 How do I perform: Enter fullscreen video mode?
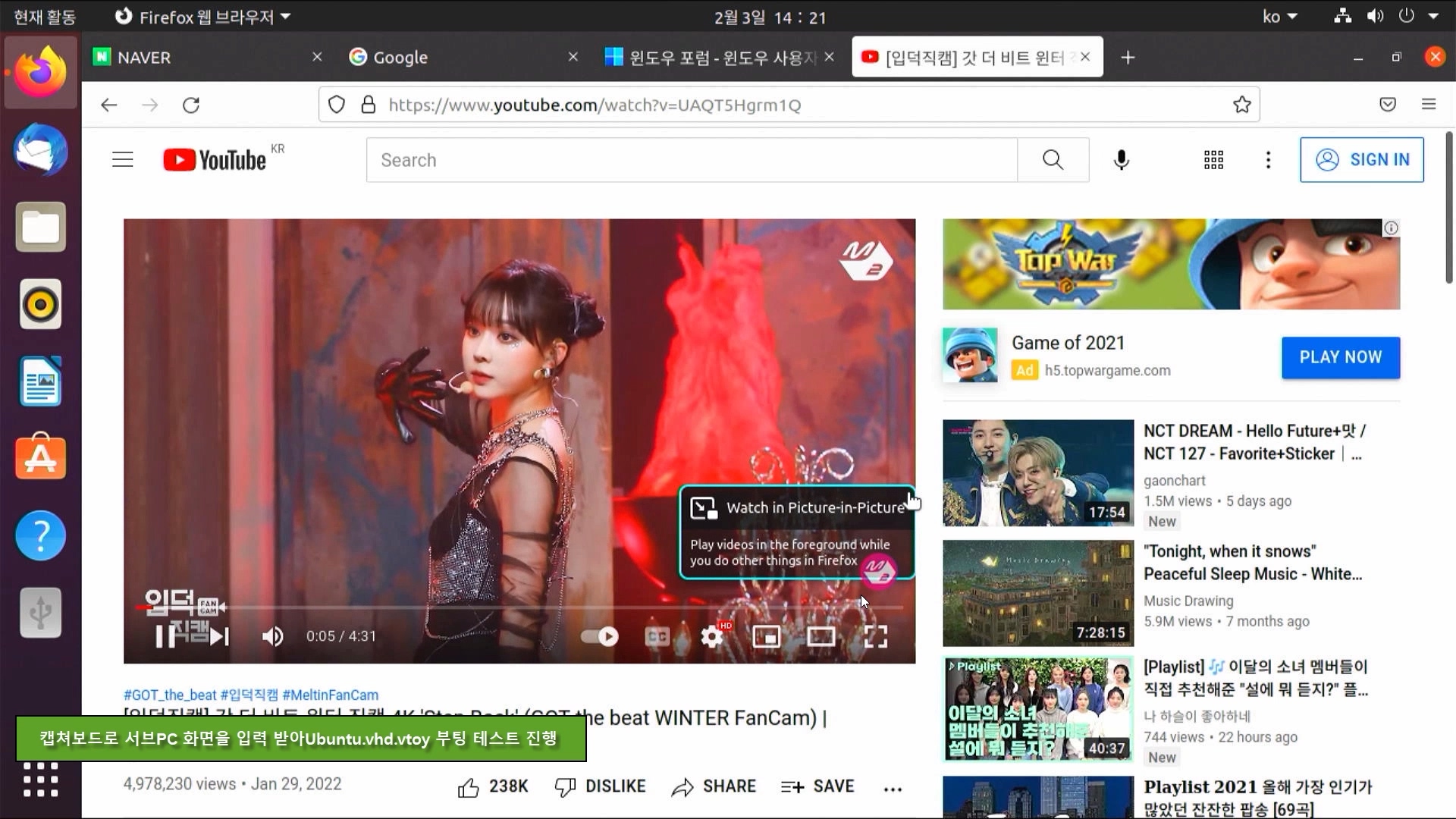[875, 637]
